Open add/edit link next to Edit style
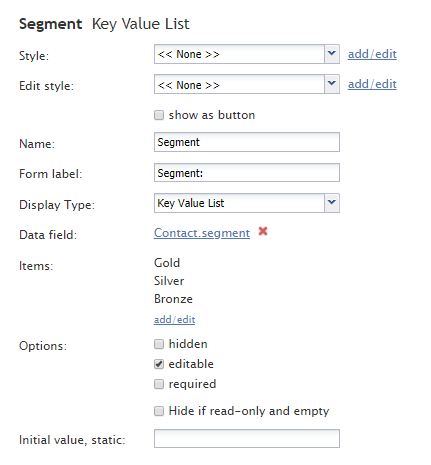The image size is (431, 465). click(372, 84)
